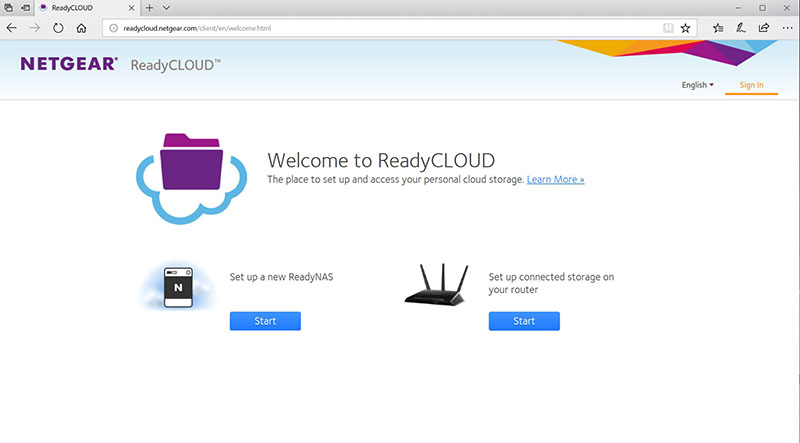Refresh the ReadyCLOUD page
The width and height of the screenshot is (800, 443).
[x=58, y=28]
